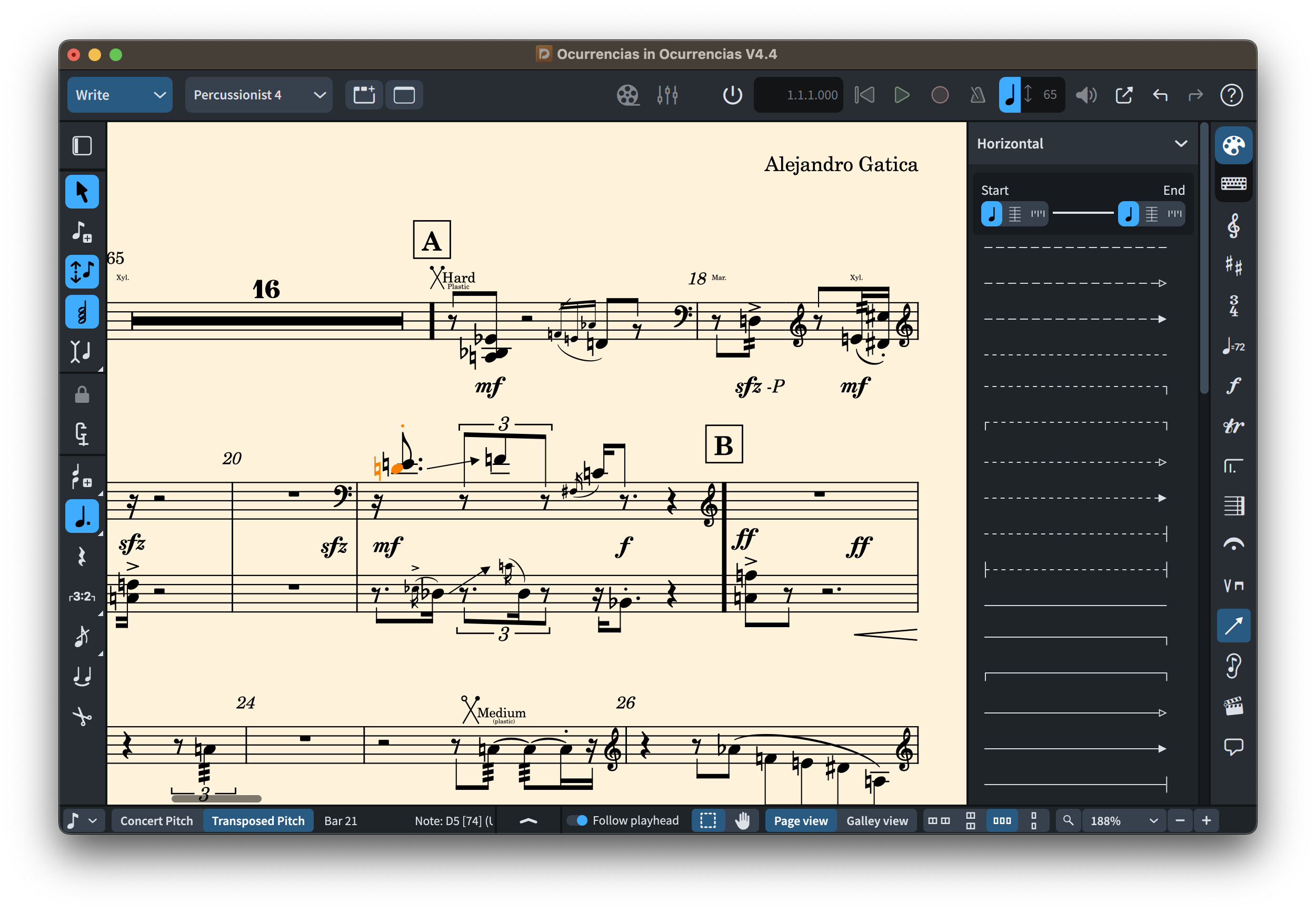Open the Key signatures panel

[x=1233, y=266]
